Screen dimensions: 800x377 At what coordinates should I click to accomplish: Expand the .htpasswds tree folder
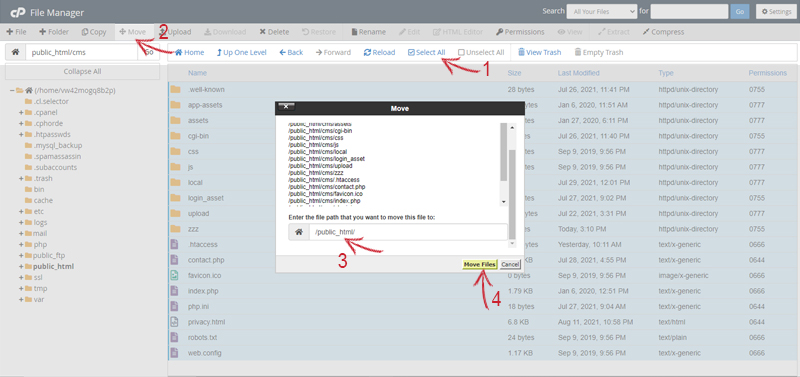[21, 134]
